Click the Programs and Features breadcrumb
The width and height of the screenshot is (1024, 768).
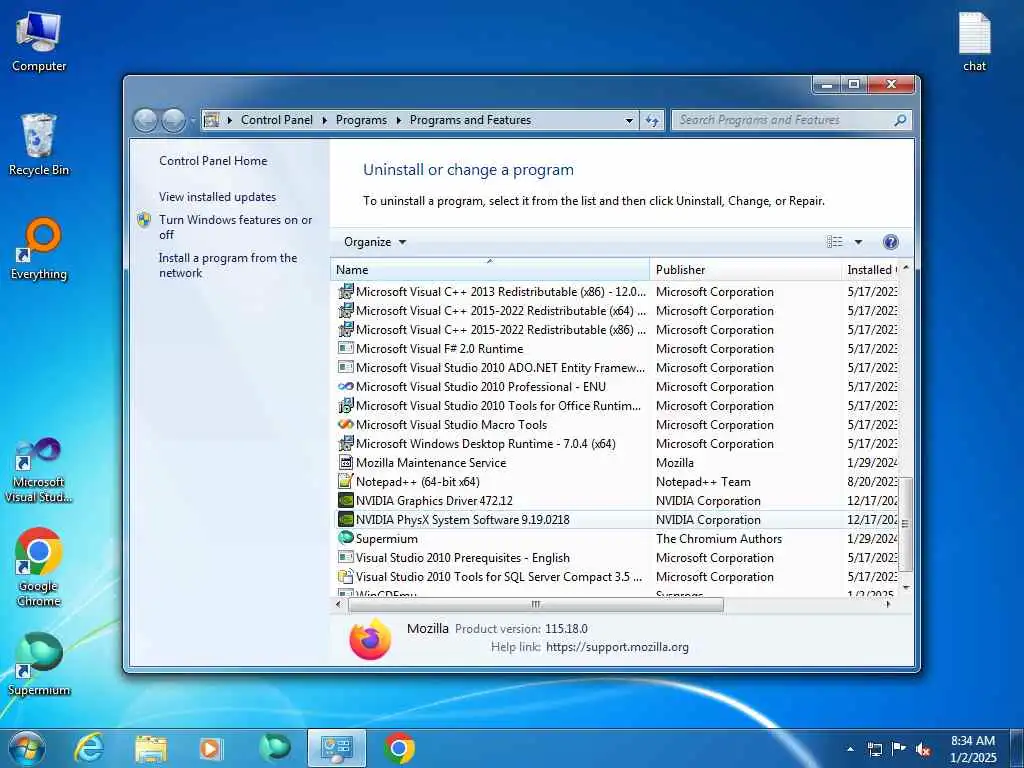[470, 120]
